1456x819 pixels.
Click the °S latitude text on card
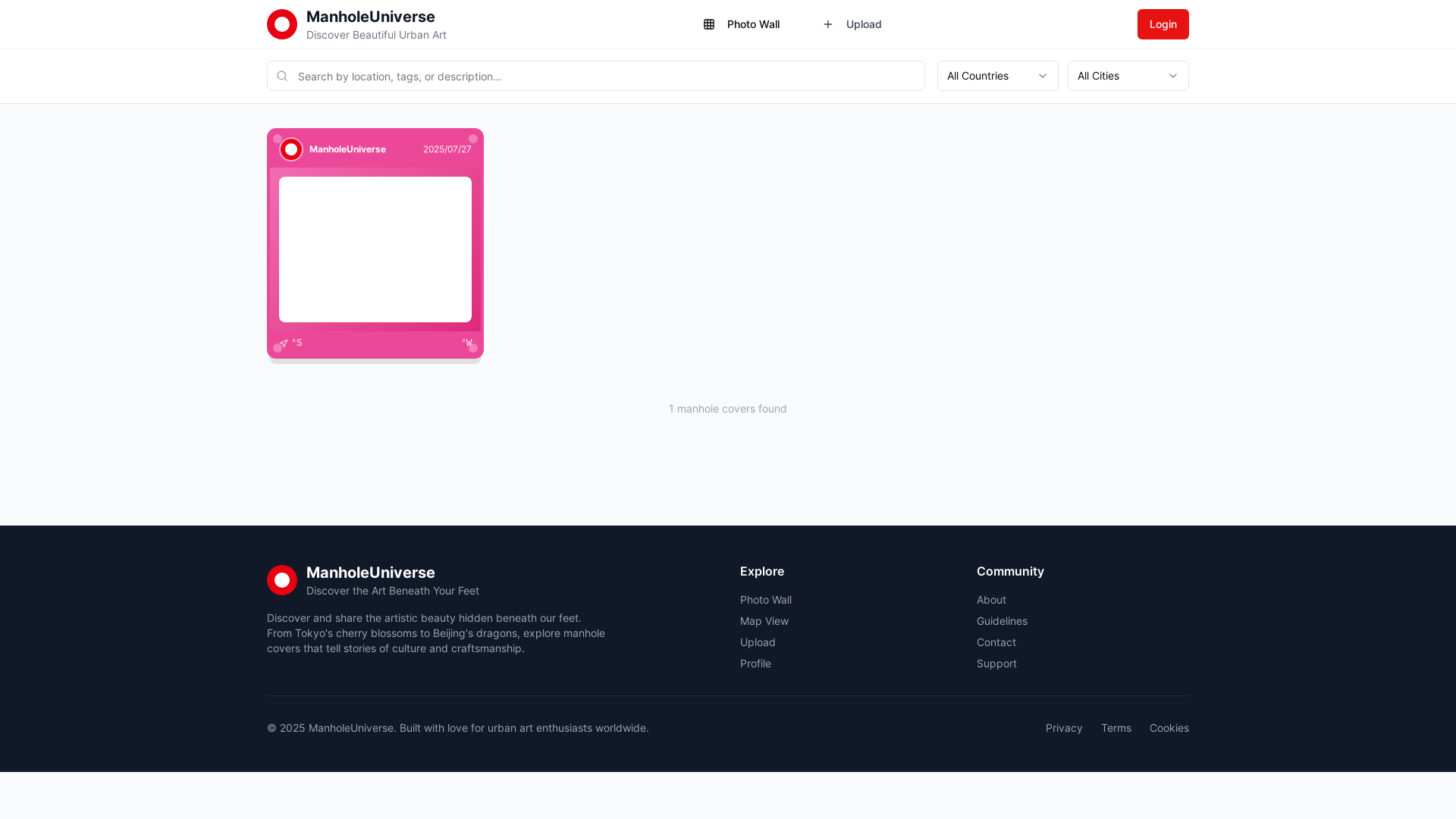point(297,343)
